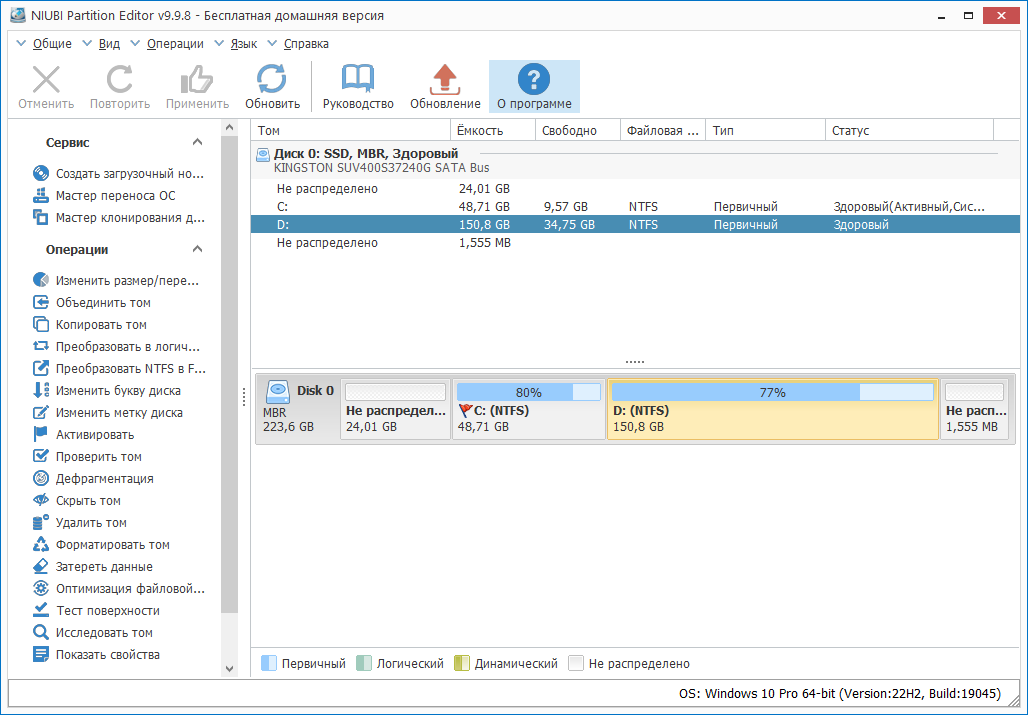Click the Ёмкость column header
The image size is (1028, 715).
[493, 130]
